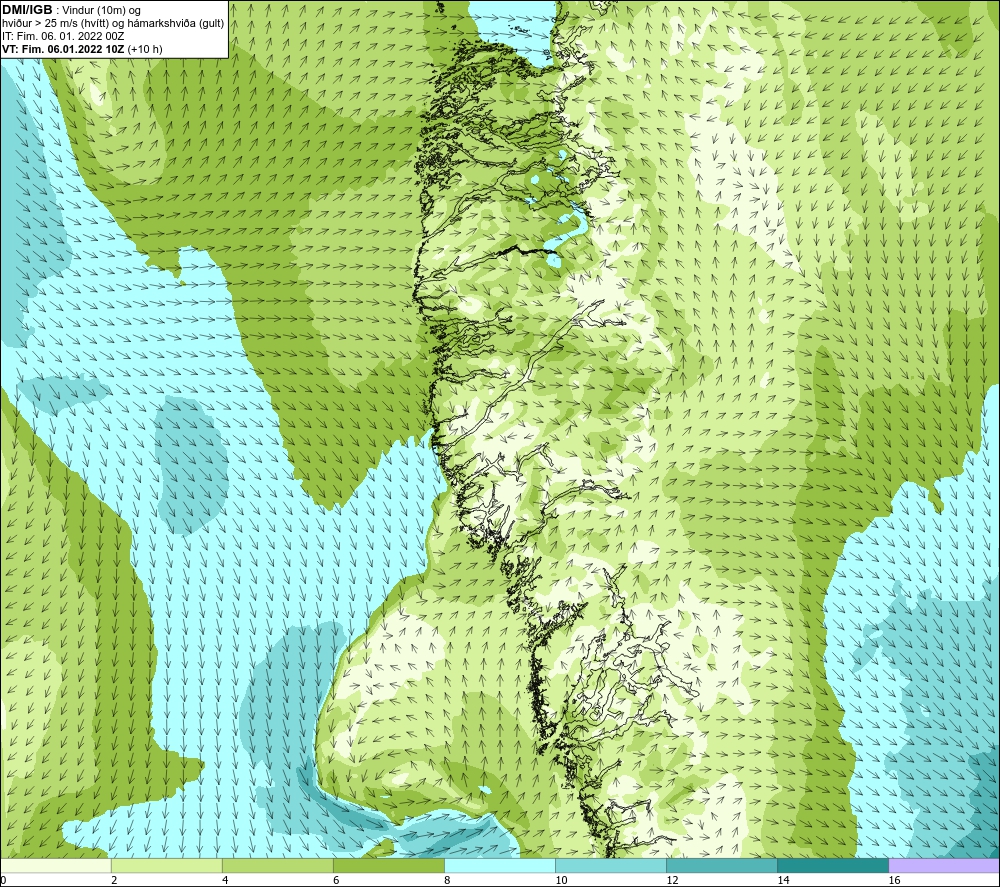Click the scale label '14'

[783, 881]
